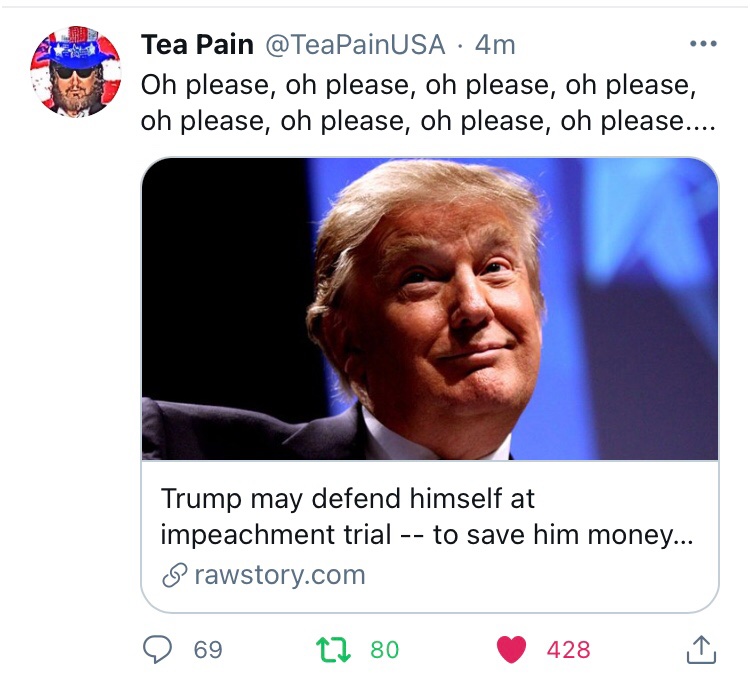Click the reply speech bubble icon
This screenshot has width=750, height=674.
point(158,650)
